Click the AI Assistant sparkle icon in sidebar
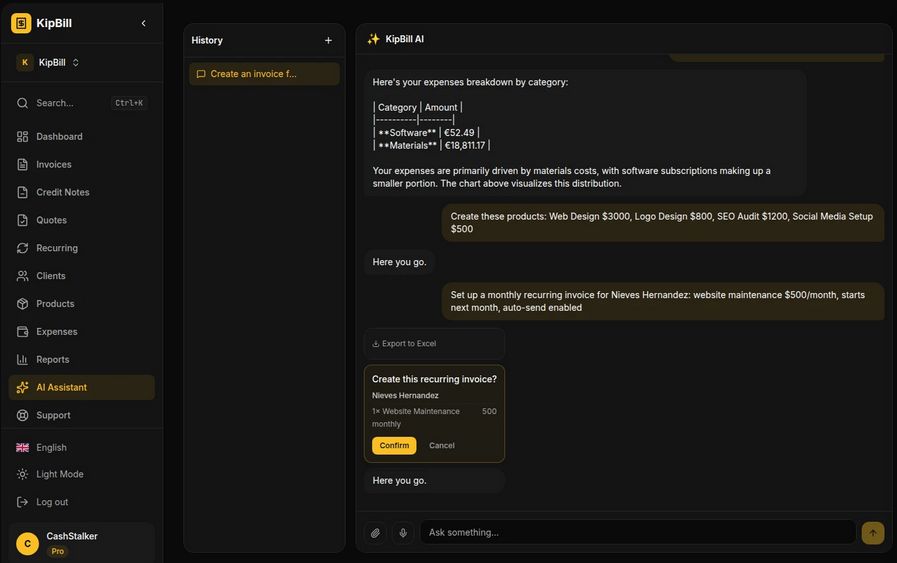Screen dimensions: 897x563 [x=22, y=387]
